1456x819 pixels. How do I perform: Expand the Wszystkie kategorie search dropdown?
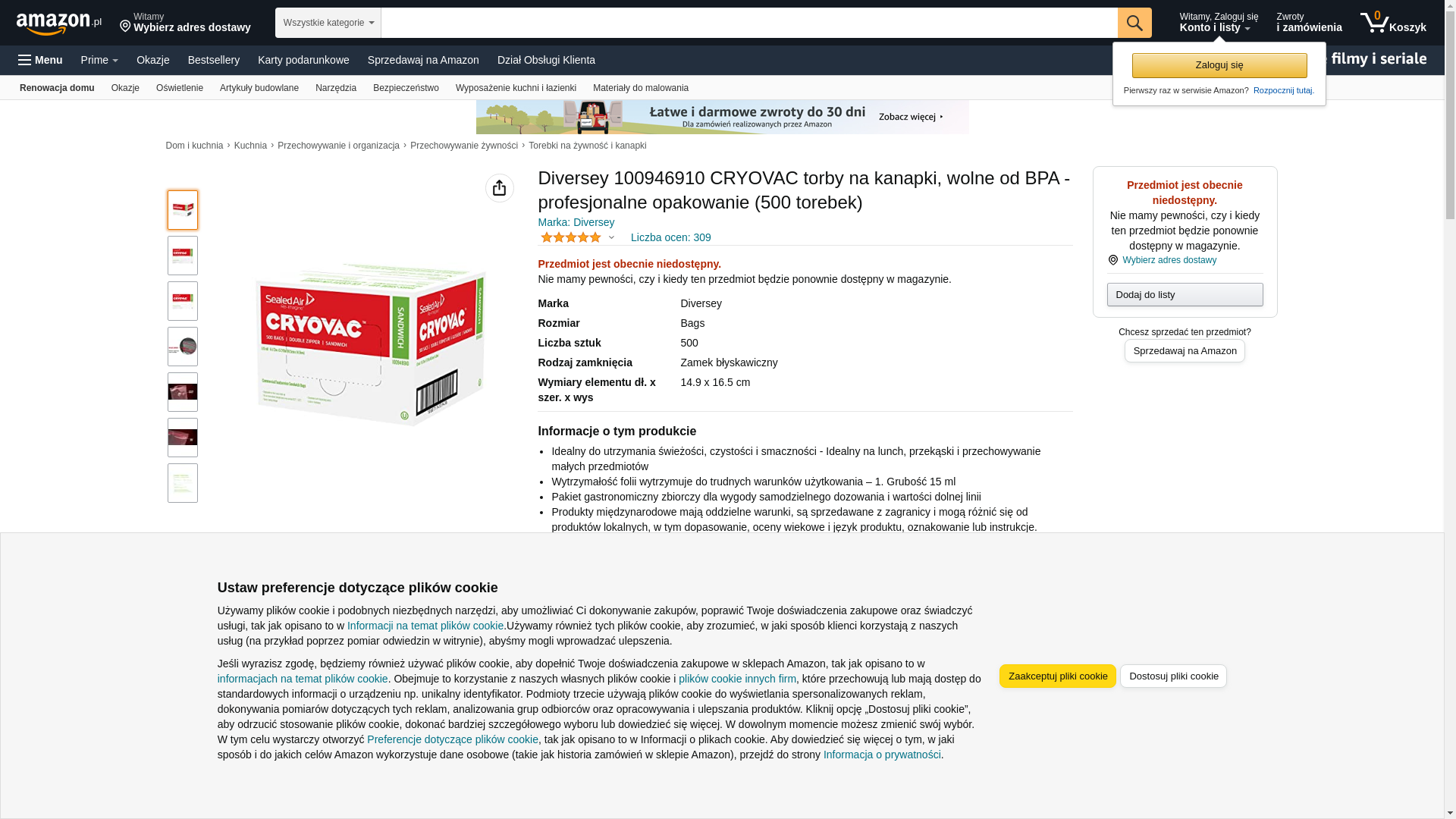tap(328, 23)
